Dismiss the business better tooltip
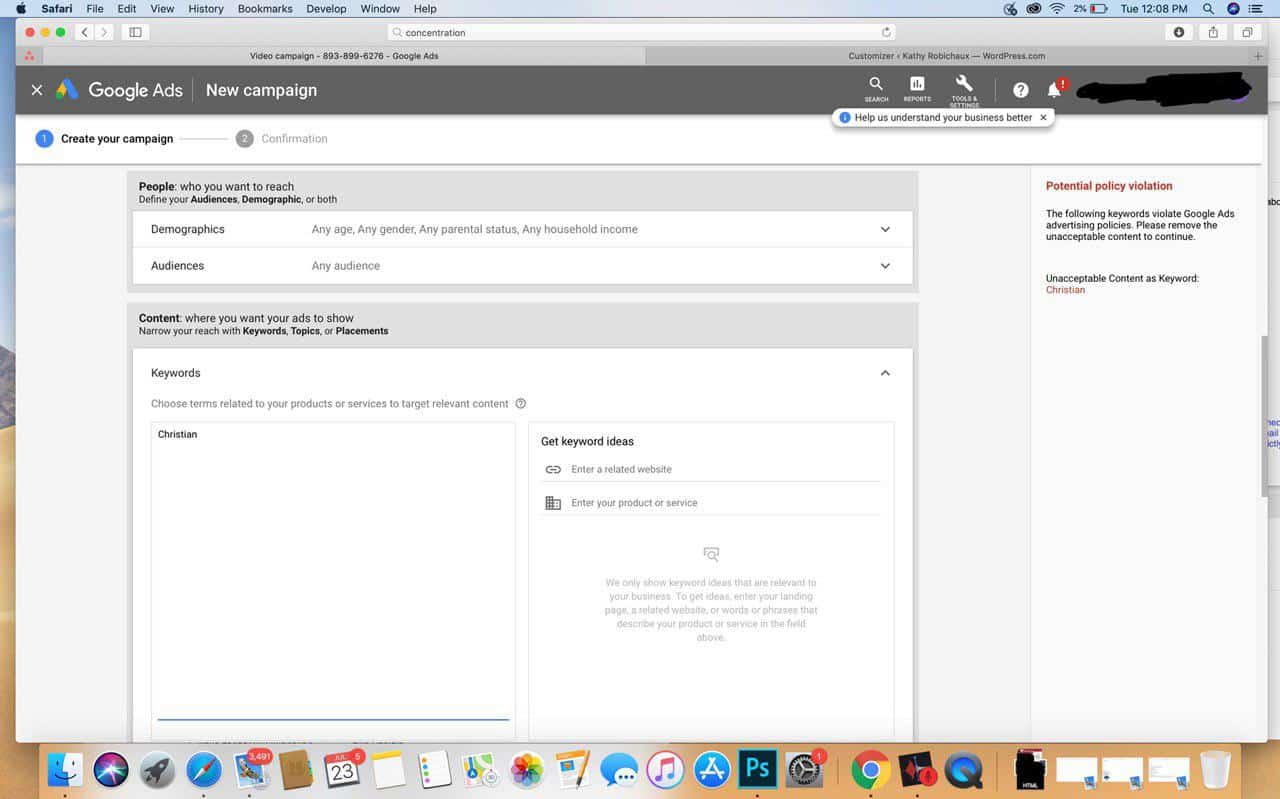This screenshot has height=799, width=1280. (x=1043, y=117)
